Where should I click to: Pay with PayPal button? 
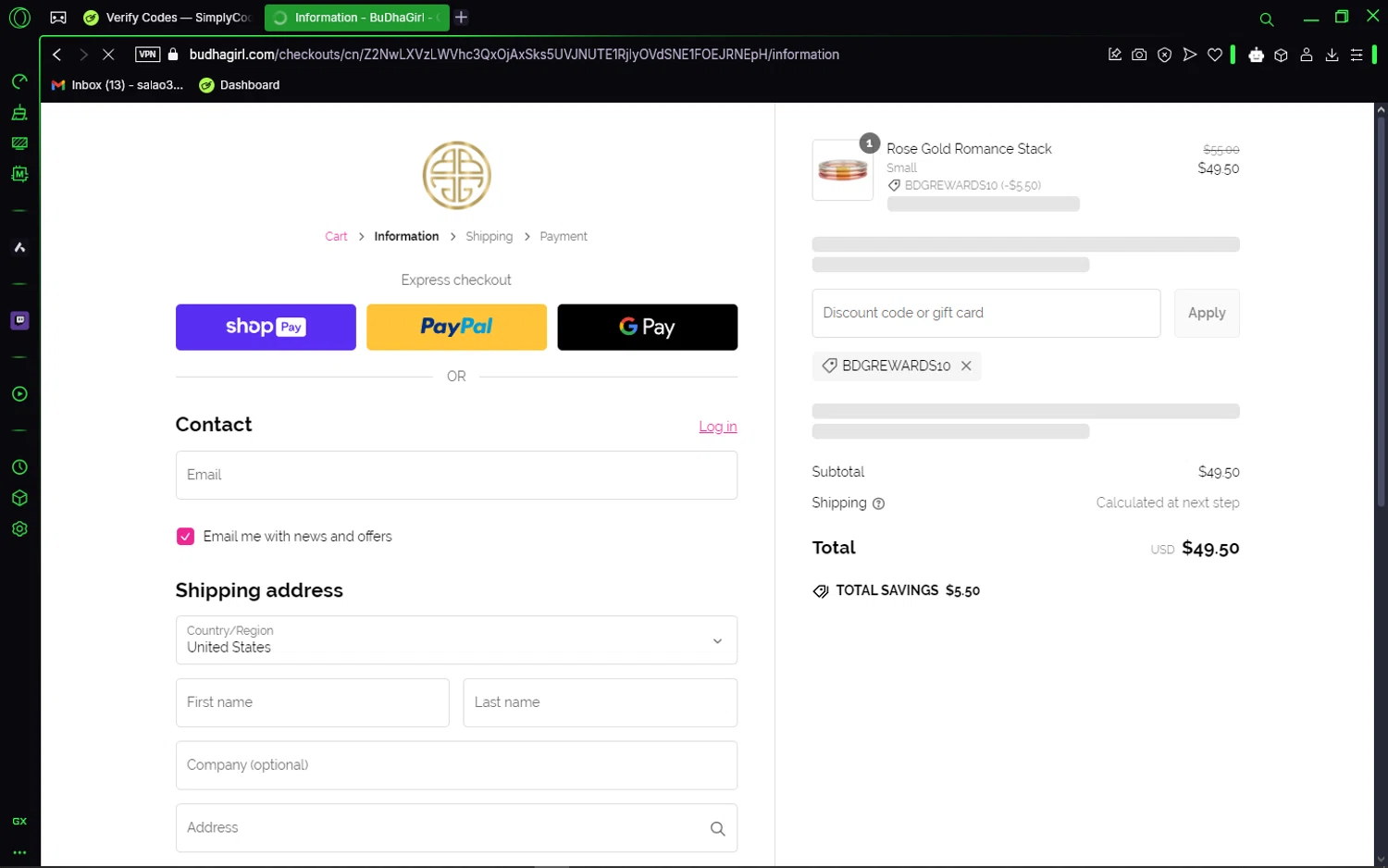click(x=456, y=328)
